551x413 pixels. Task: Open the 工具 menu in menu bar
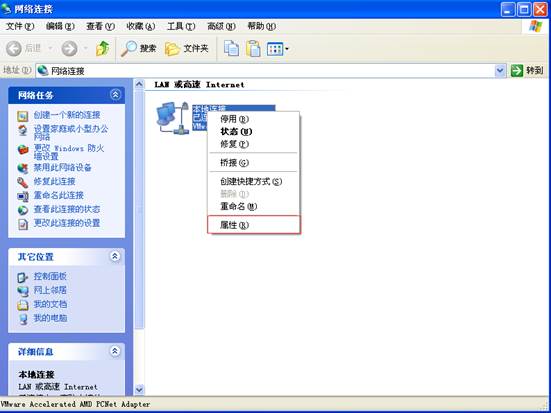click(x=181, y=26)
